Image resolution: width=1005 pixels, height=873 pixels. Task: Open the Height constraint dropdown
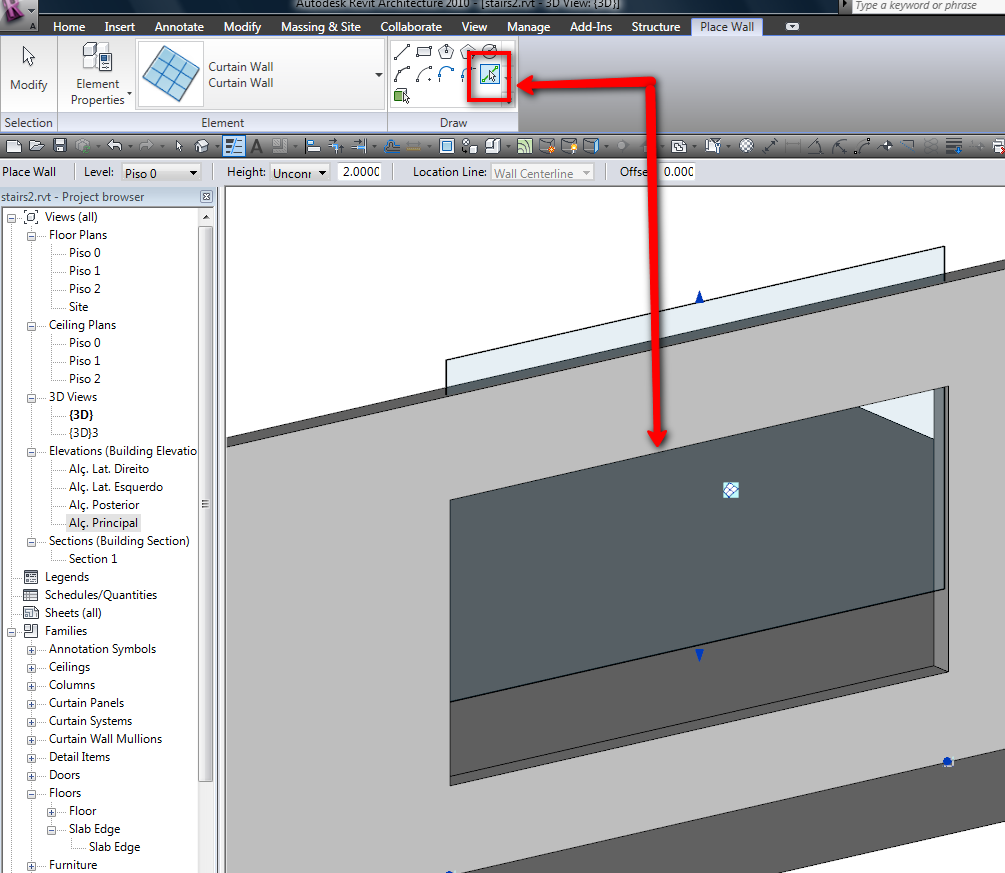(x=300, y=173)
